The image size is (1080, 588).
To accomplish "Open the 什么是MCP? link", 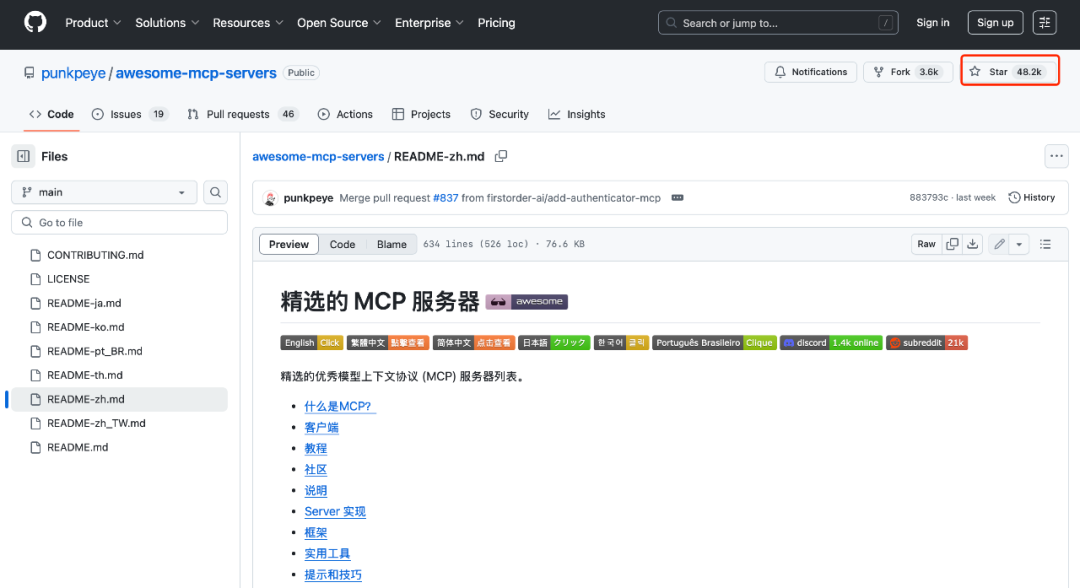I will click(x=340, y=406).
